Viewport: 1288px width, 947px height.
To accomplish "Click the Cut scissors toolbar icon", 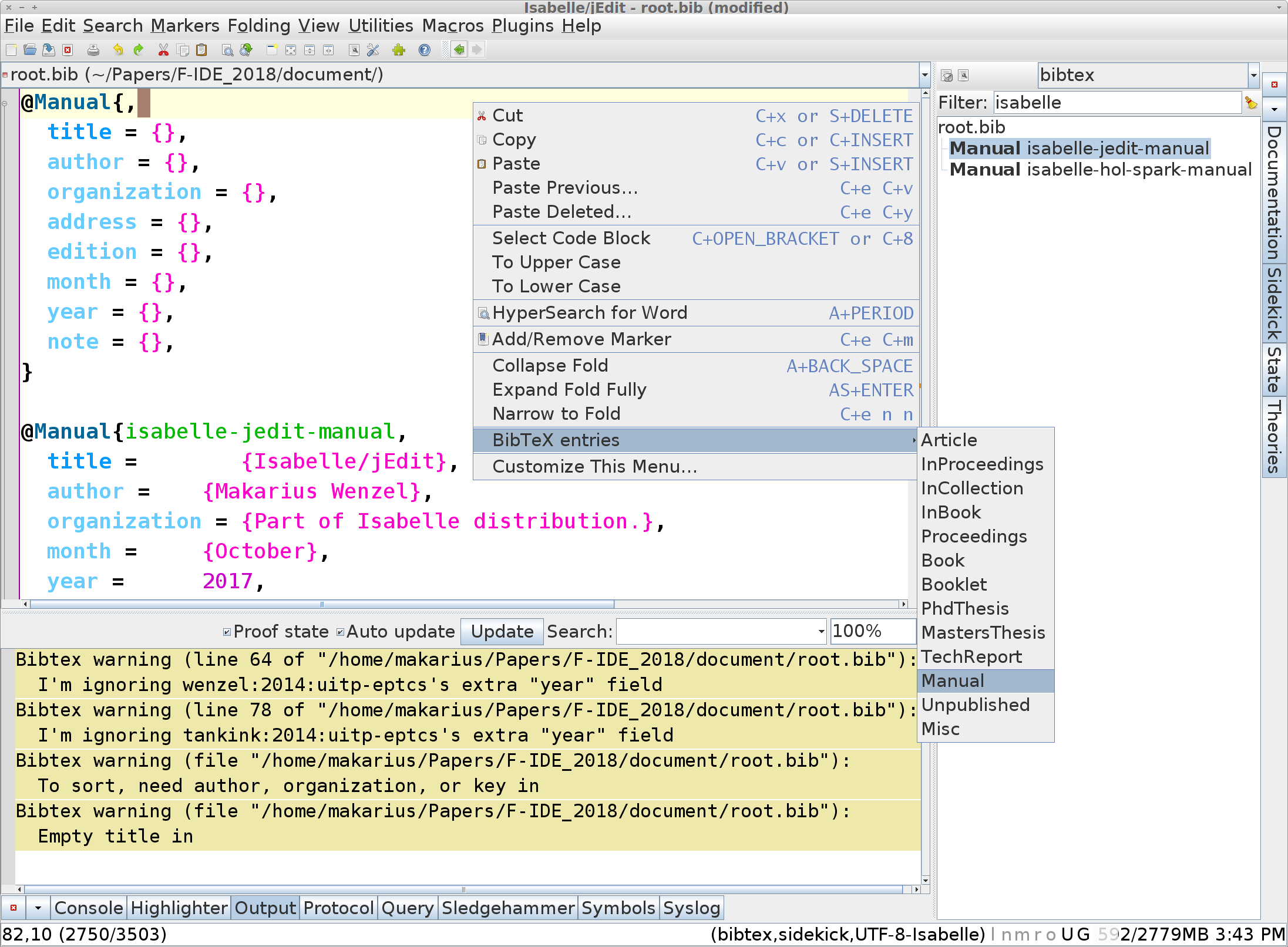I will [163, 50].
